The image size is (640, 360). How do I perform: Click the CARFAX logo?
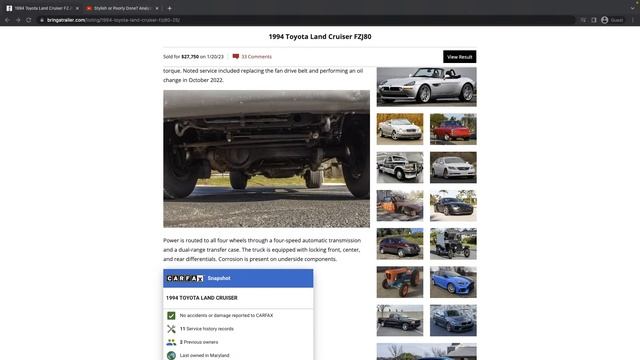tap(185, 278)
